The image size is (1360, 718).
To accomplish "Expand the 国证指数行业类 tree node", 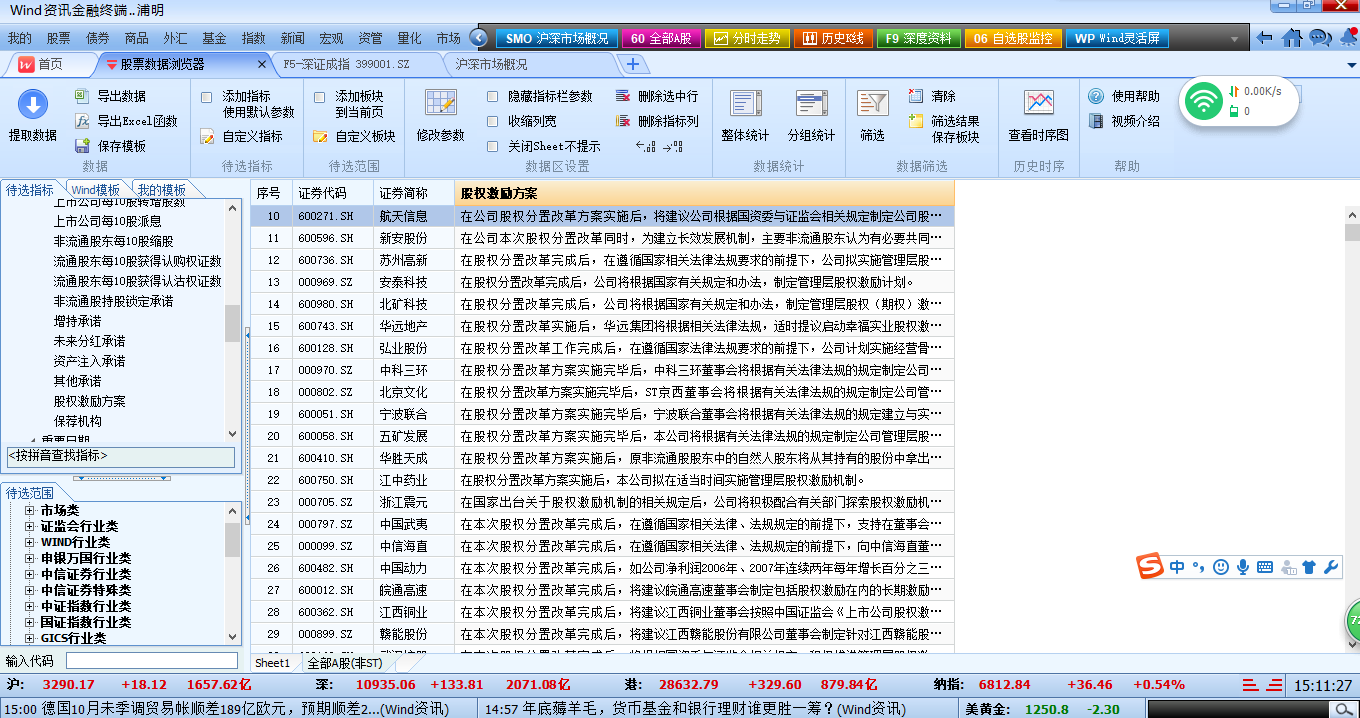I will [30, 622].
